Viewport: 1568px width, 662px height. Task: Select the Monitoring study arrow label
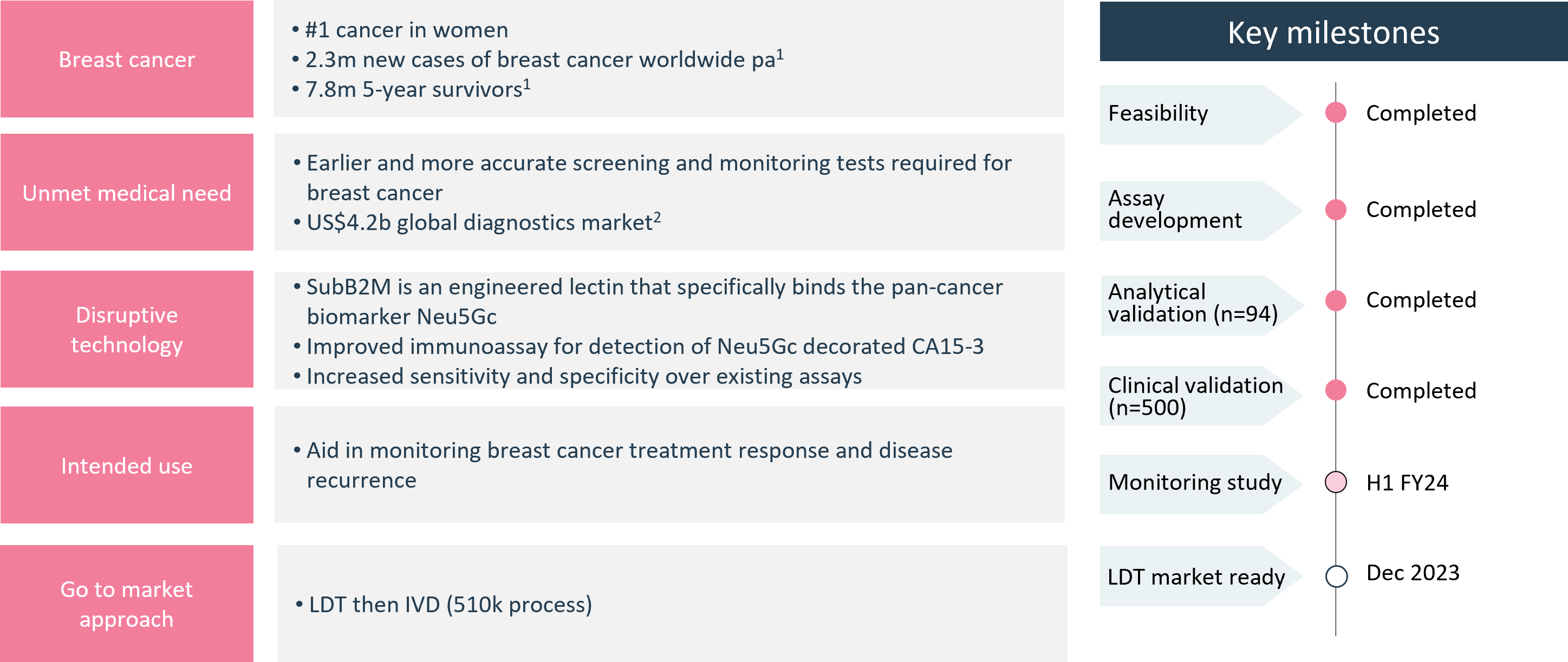tap(1201, 484)
